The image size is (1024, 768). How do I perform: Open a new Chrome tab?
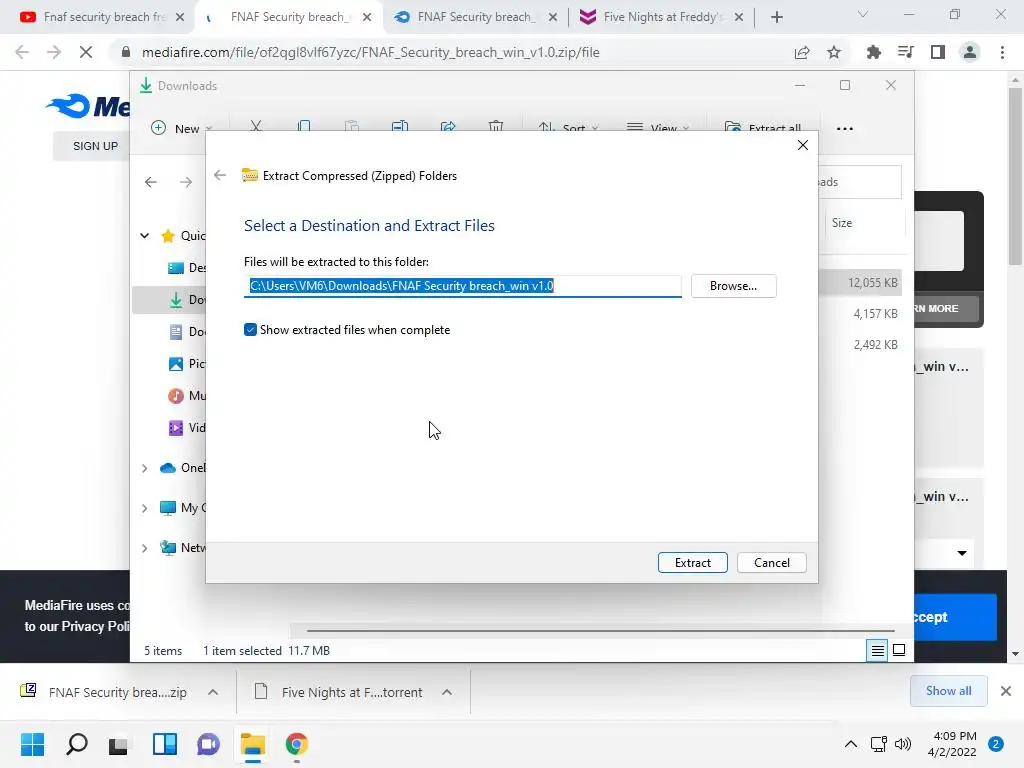point(776,17)
